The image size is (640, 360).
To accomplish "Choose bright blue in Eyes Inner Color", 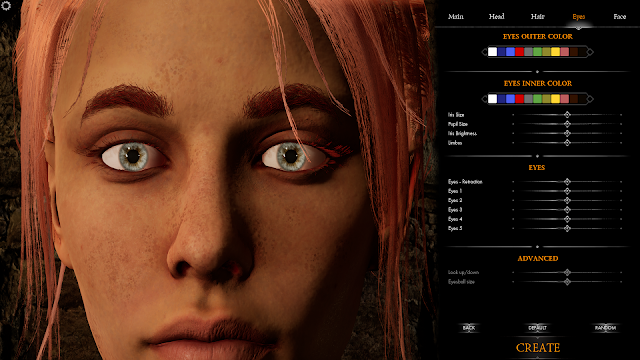I will tap(511, 99).
